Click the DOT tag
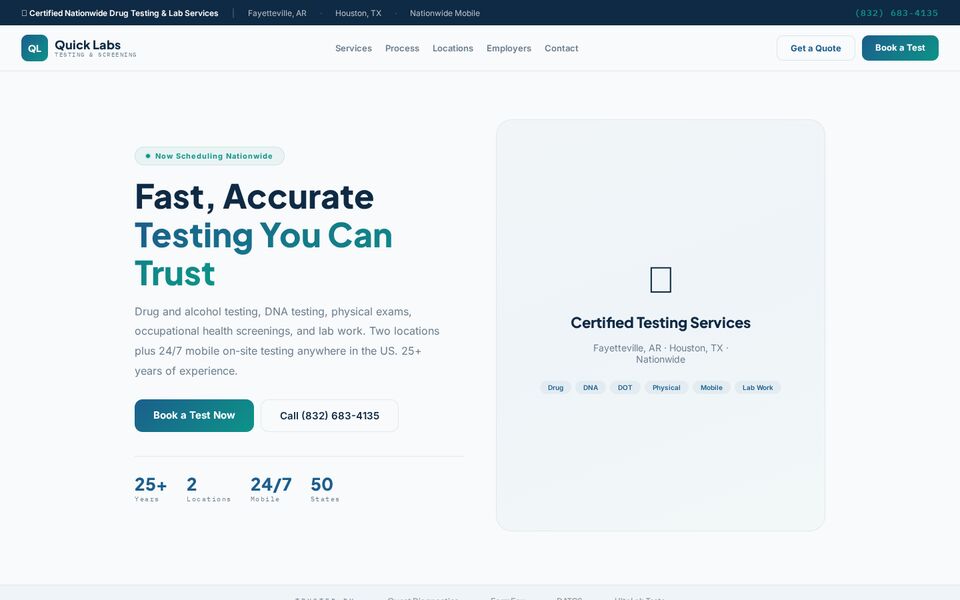The width and height of the screenshot is (960, 600). (x=624, y=388)
